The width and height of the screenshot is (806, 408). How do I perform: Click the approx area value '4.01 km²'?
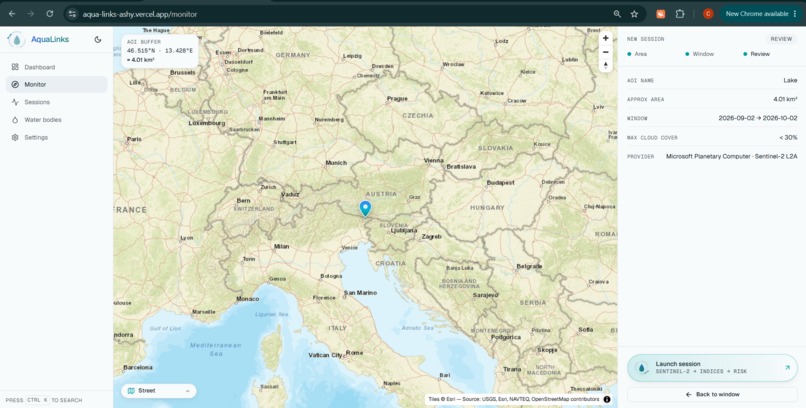785,99
